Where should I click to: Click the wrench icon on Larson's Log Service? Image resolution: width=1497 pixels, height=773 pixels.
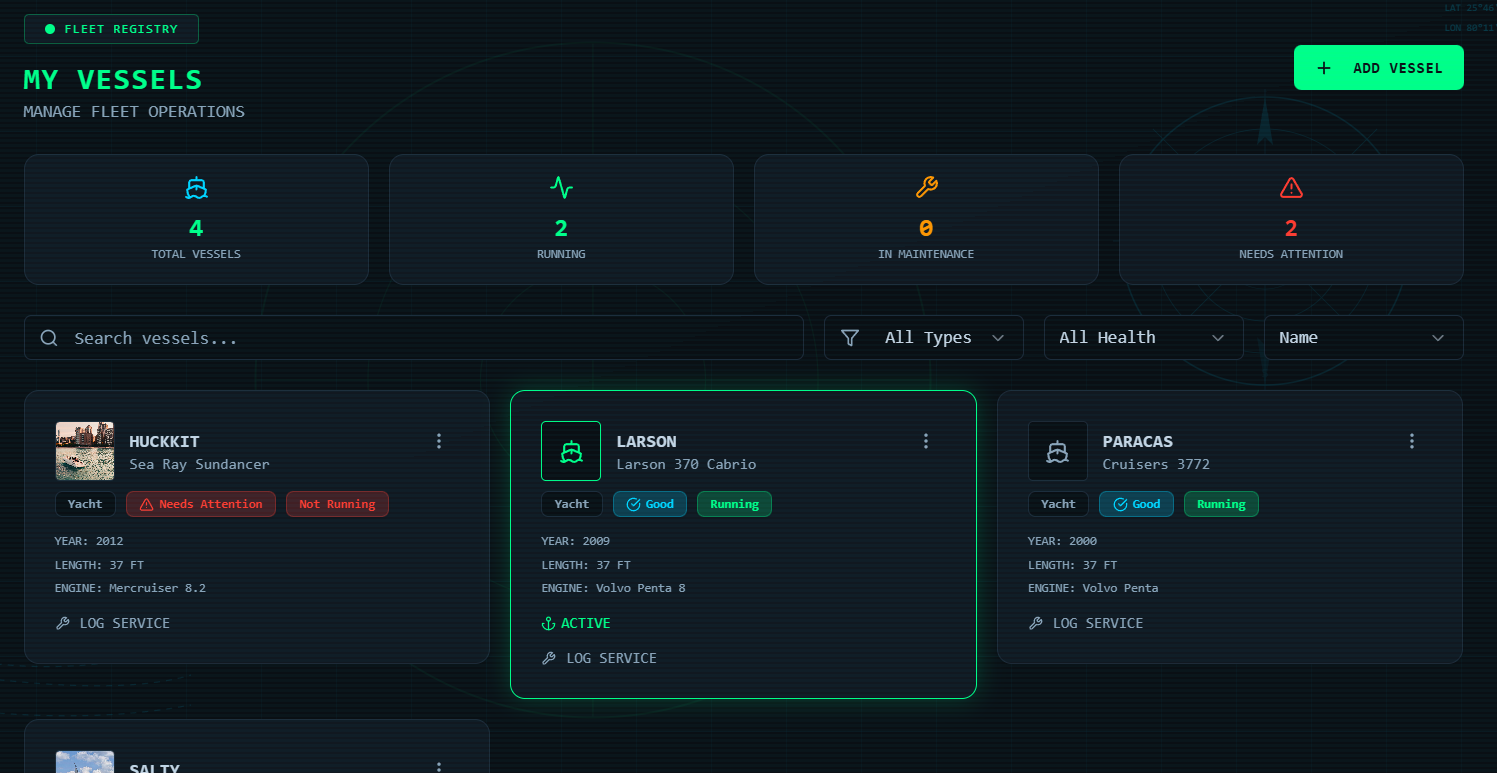tap(548, 658)
